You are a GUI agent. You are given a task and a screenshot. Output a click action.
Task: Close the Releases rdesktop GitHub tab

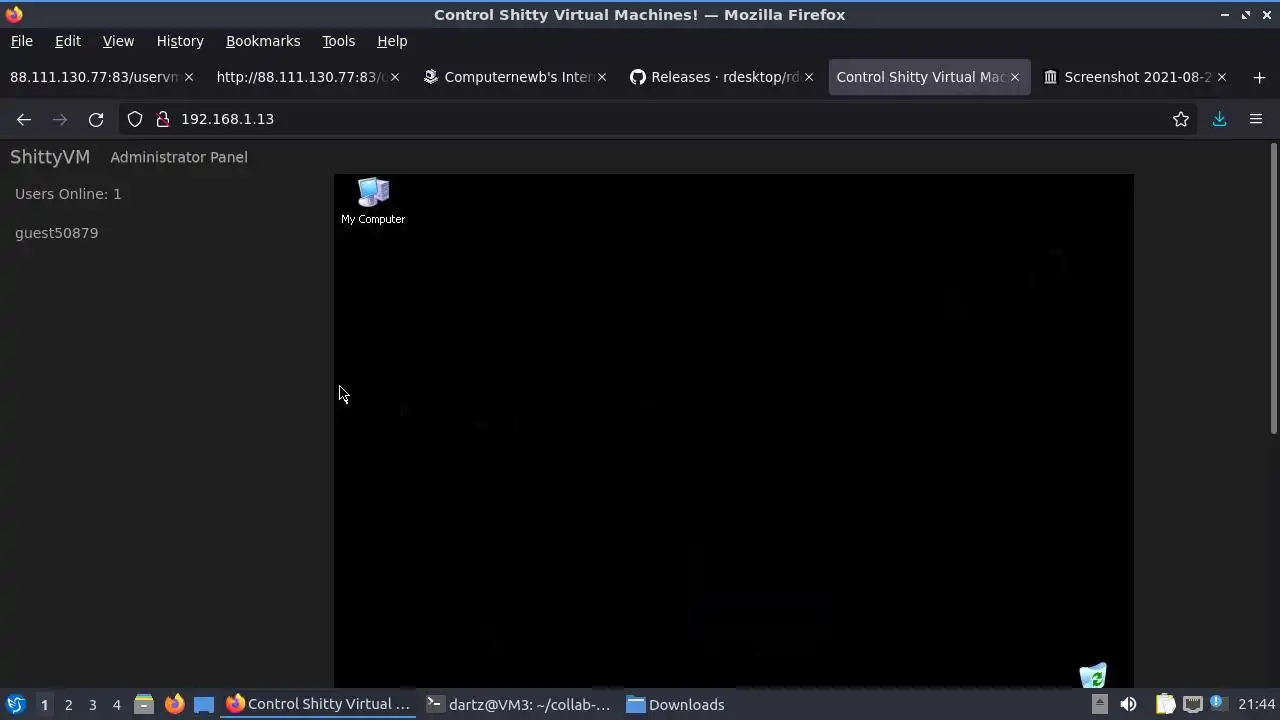coord(808,77)
